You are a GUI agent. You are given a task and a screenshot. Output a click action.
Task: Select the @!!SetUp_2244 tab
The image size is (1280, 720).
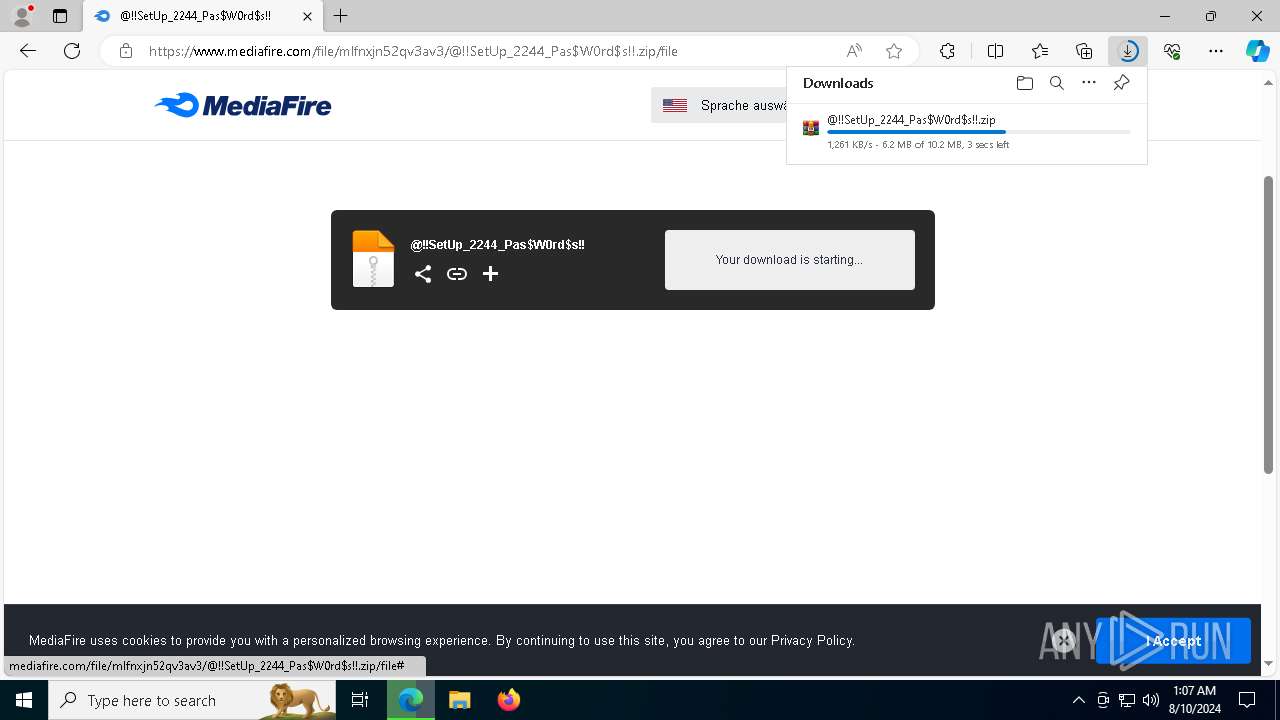pos(203,16)
